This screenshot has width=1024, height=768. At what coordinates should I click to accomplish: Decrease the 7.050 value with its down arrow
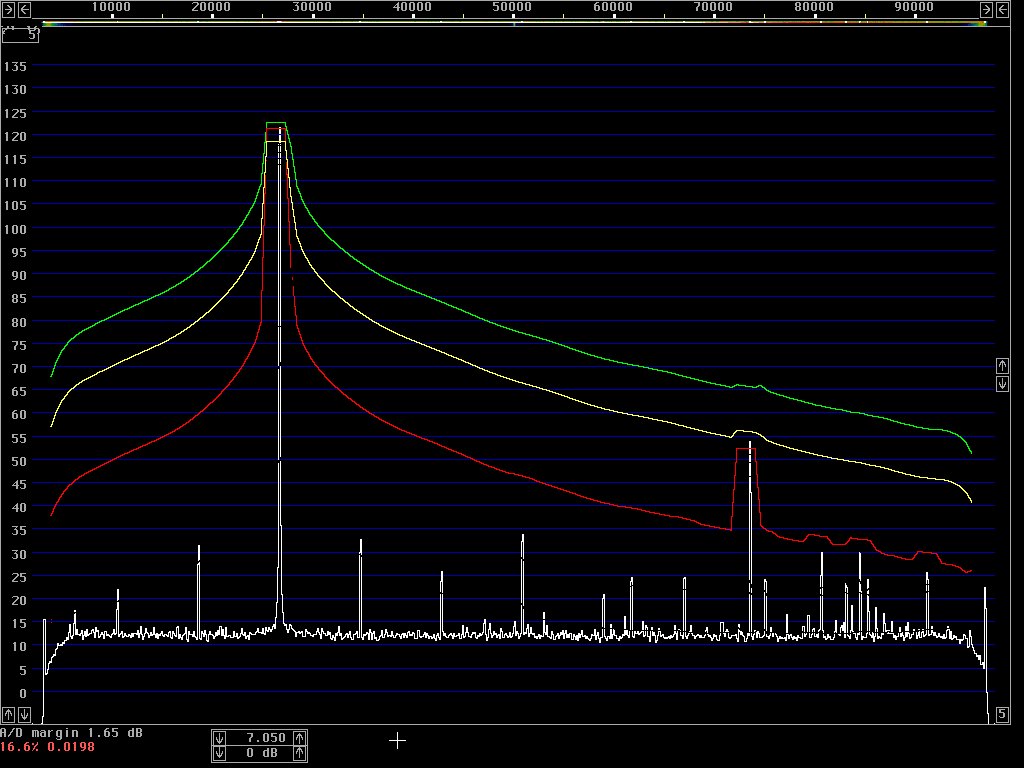219,738
